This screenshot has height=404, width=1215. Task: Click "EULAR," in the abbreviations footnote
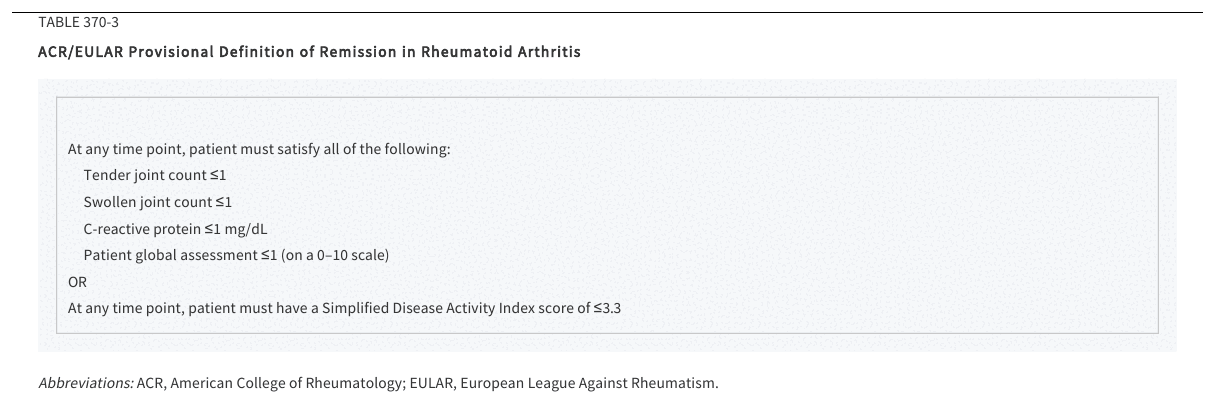[431, 384]
